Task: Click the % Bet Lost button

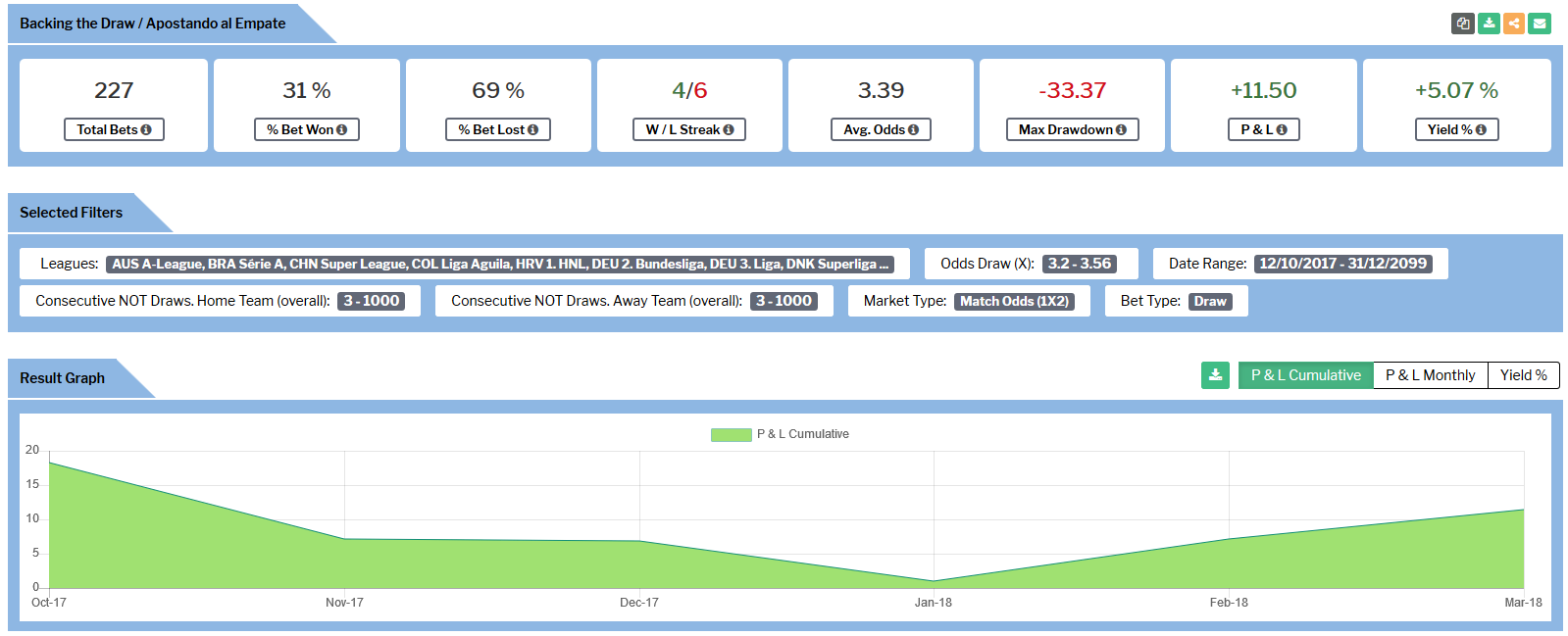Action: click(497, 129)
